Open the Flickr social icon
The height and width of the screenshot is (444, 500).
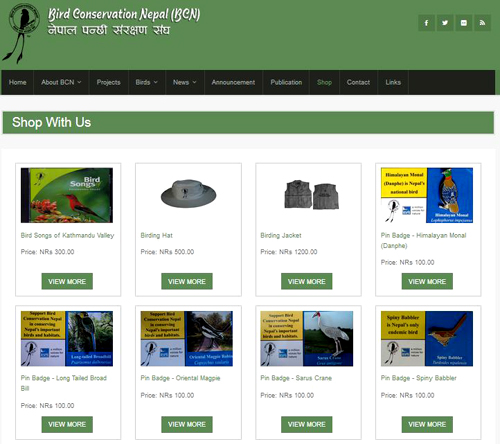click(464, 23)
